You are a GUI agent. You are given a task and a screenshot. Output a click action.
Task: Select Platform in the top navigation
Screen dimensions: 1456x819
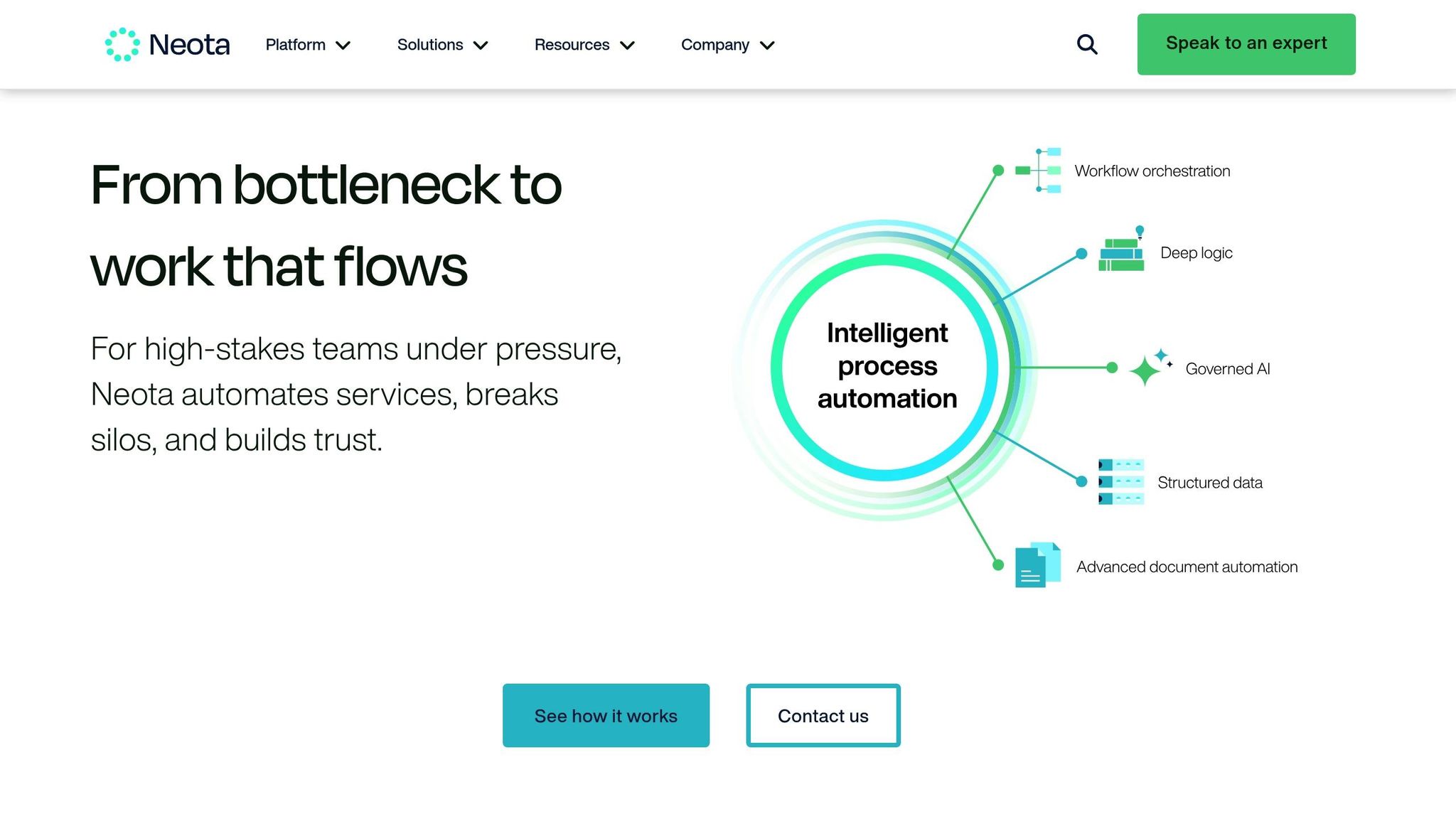pyautogui.click(x=296, y=44)
